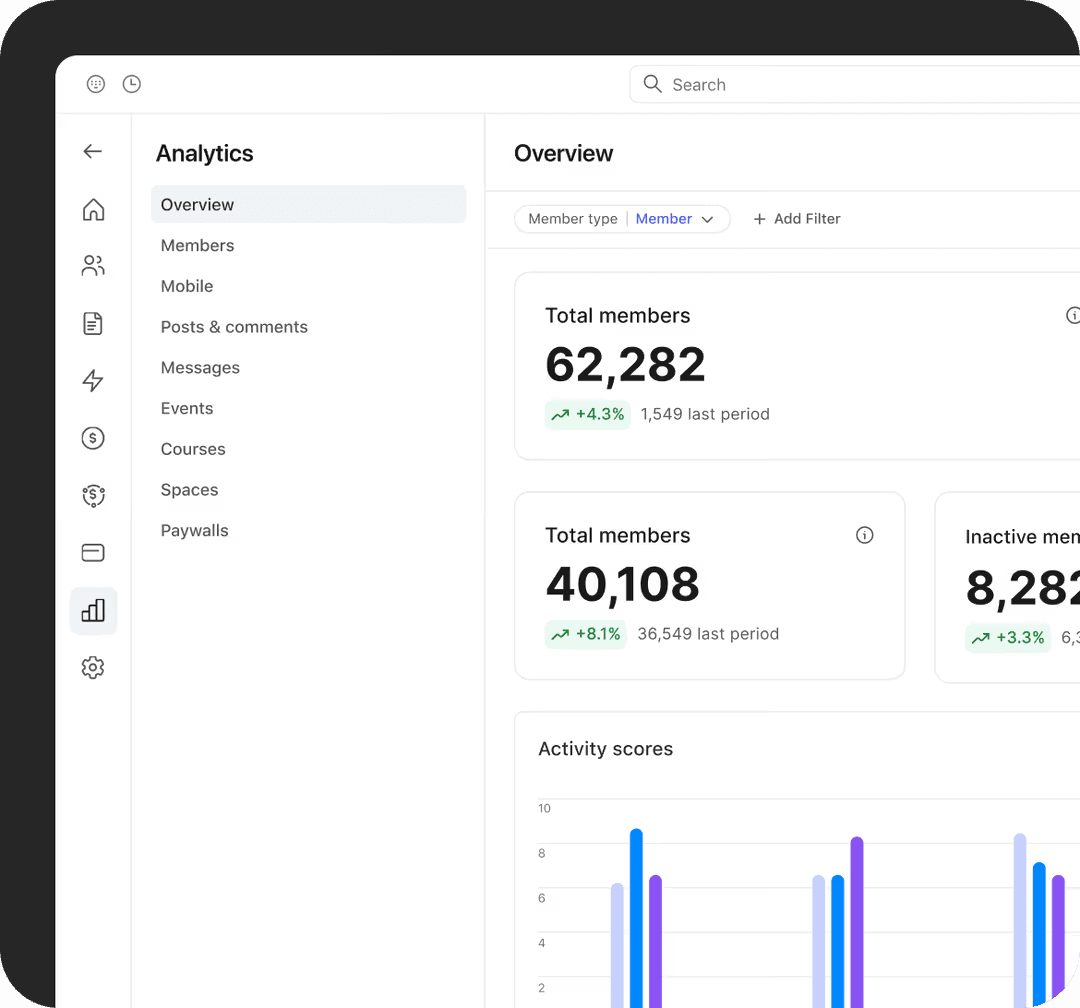Click the grid dots icon in top bar

[96, 84]
